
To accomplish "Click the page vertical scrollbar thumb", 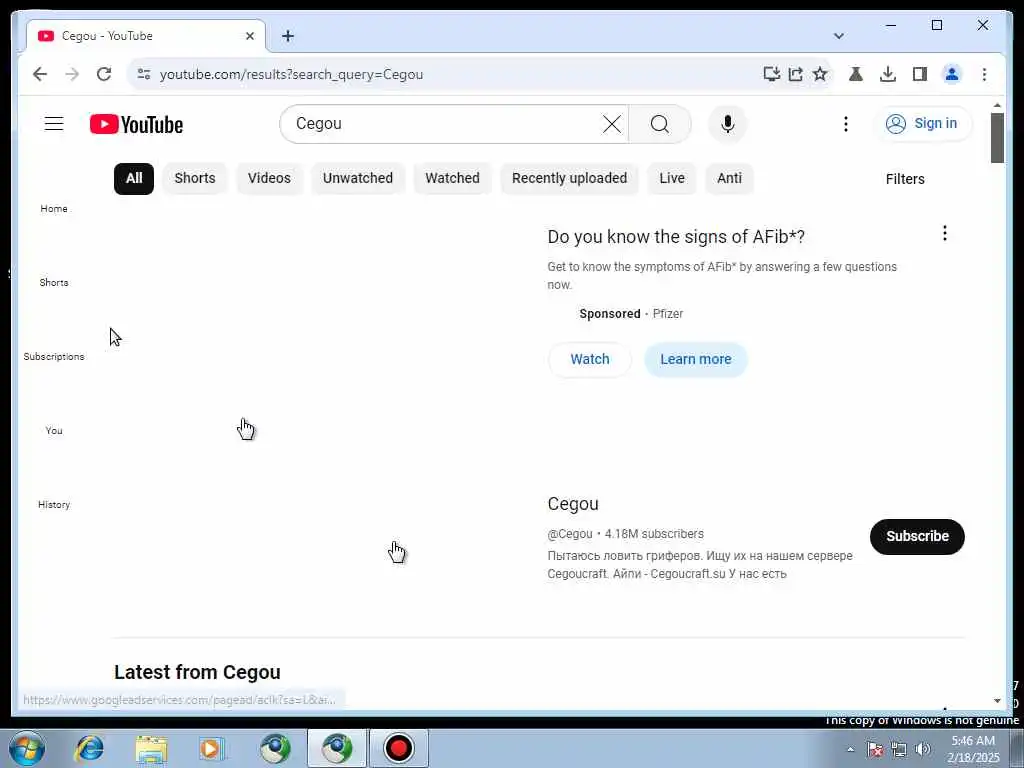I will tap(997, 138).
